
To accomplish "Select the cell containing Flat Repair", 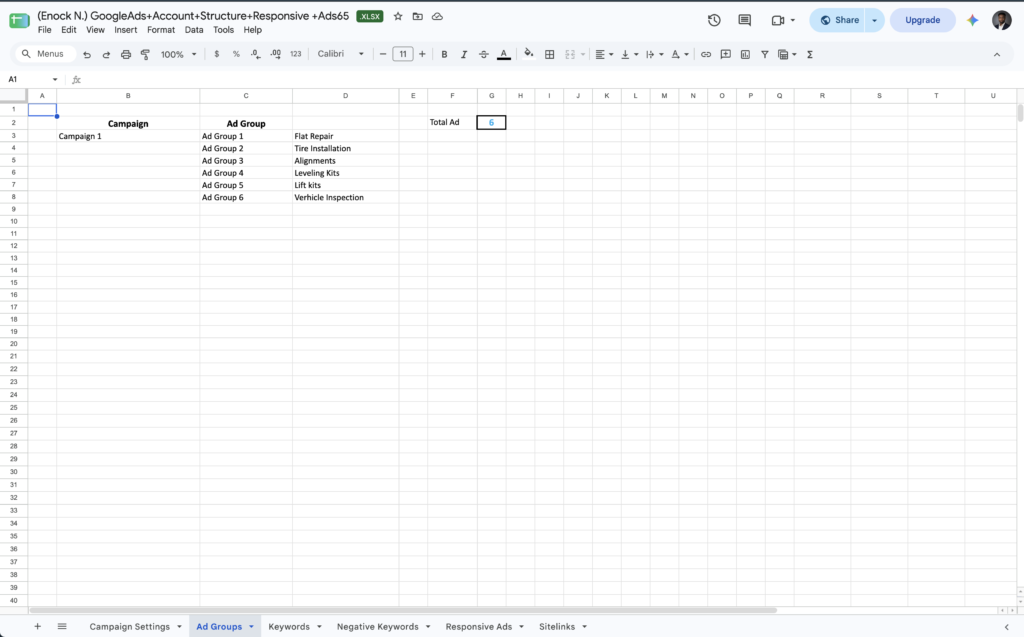I will 345,136.
